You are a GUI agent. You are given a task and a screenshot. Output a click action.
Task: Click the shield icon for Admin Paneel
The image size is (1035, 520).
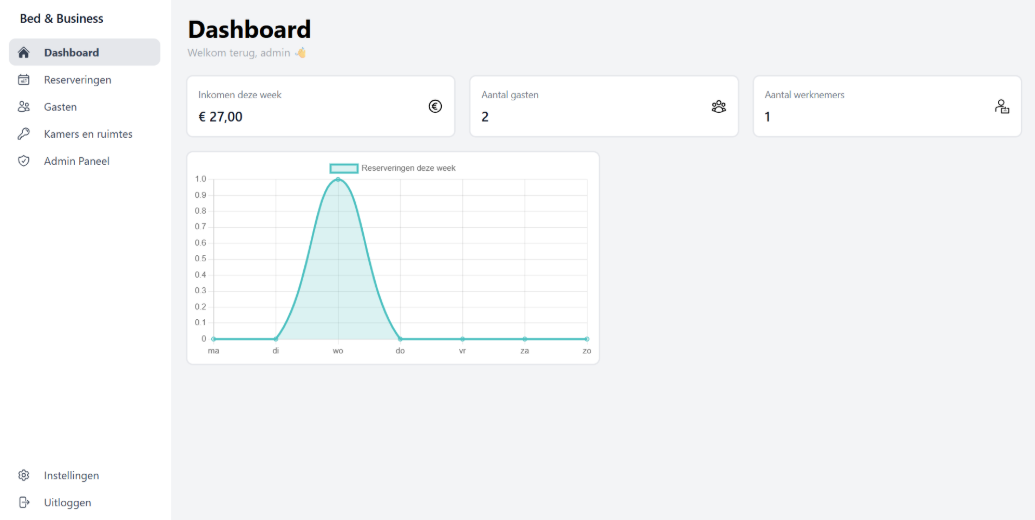tap(24, 161)
